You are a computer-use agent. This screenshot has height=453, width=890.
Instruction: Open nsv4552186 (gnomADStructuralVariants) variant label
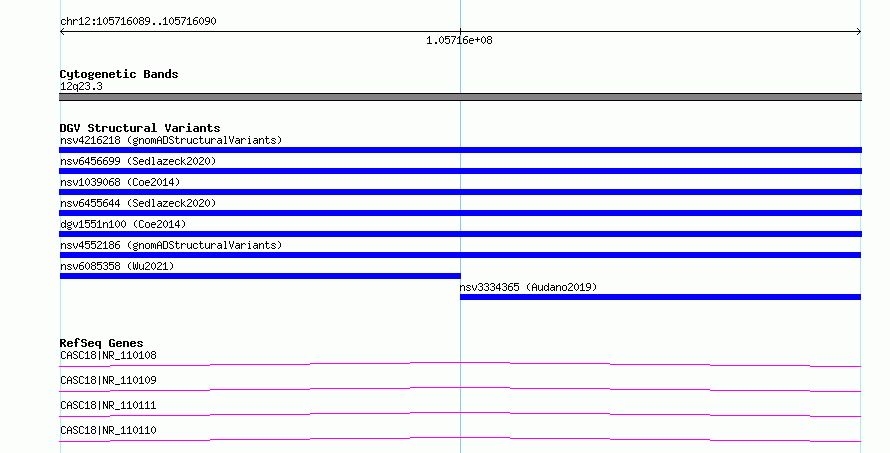171,245
